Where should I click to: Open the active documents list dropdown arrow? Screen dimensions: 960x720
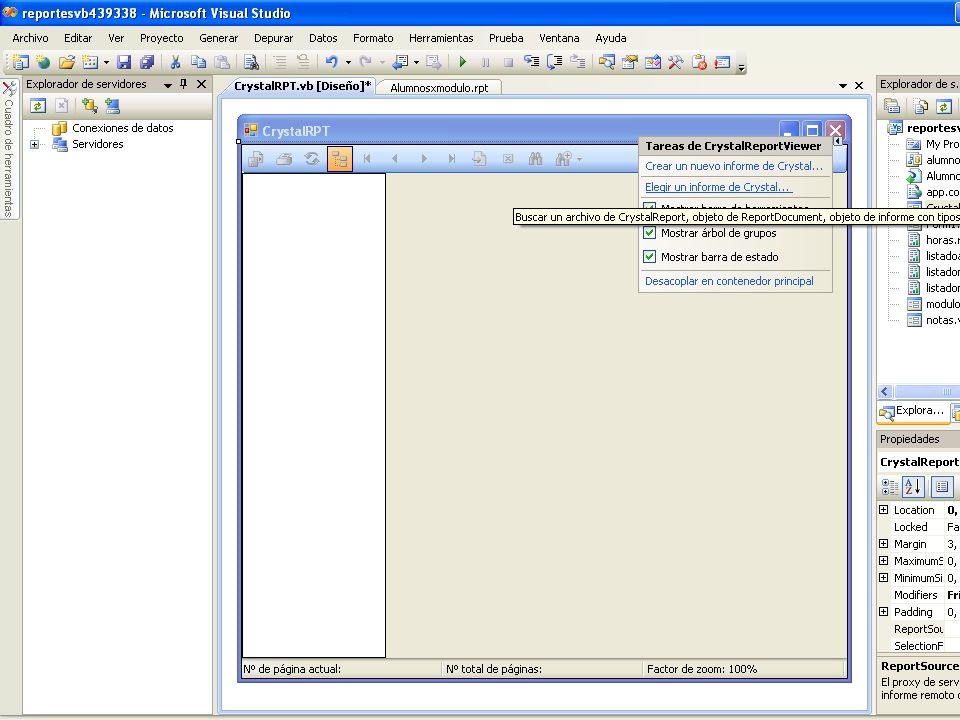coord(843,86)
